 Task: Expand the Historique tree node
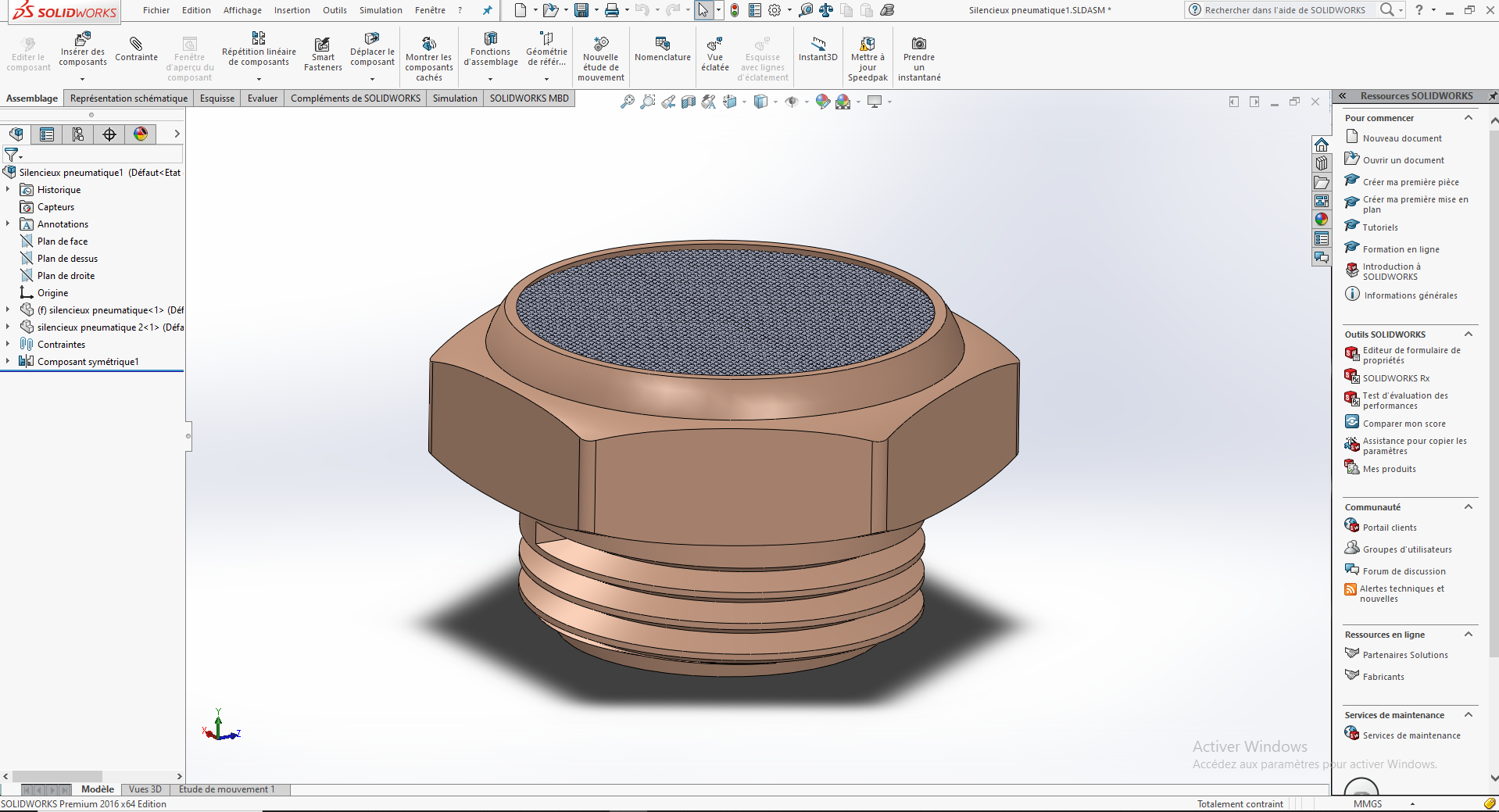pos(8,190)
